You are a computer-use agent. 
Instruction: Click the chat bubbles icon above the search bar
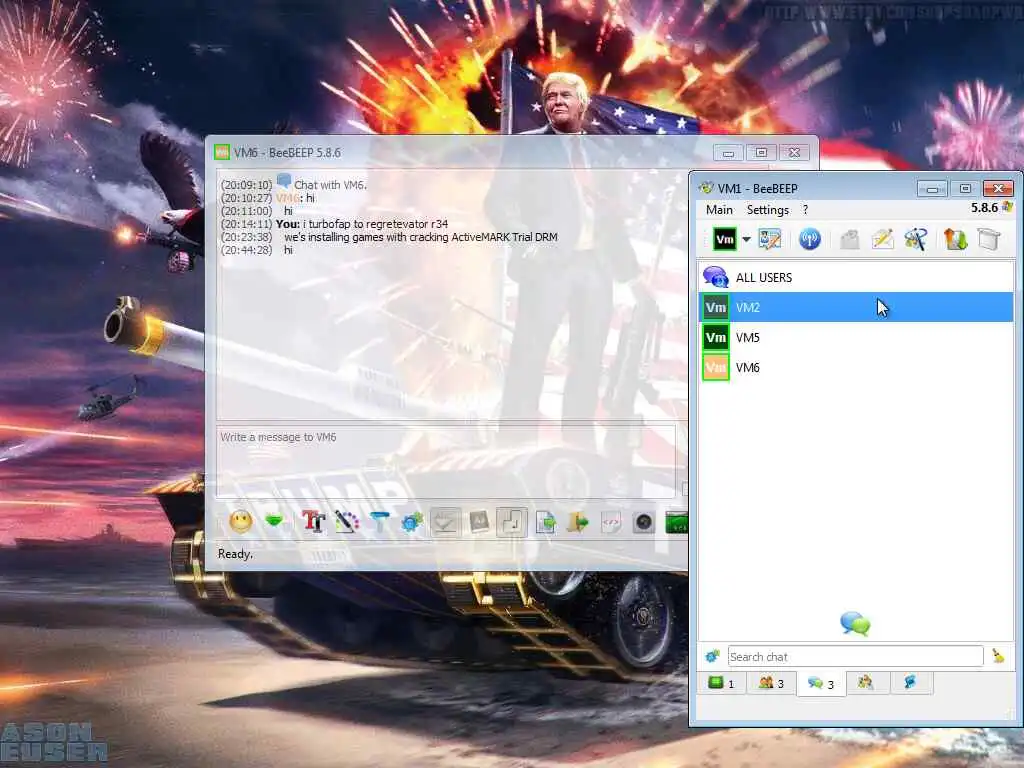[x=855, y=624]
